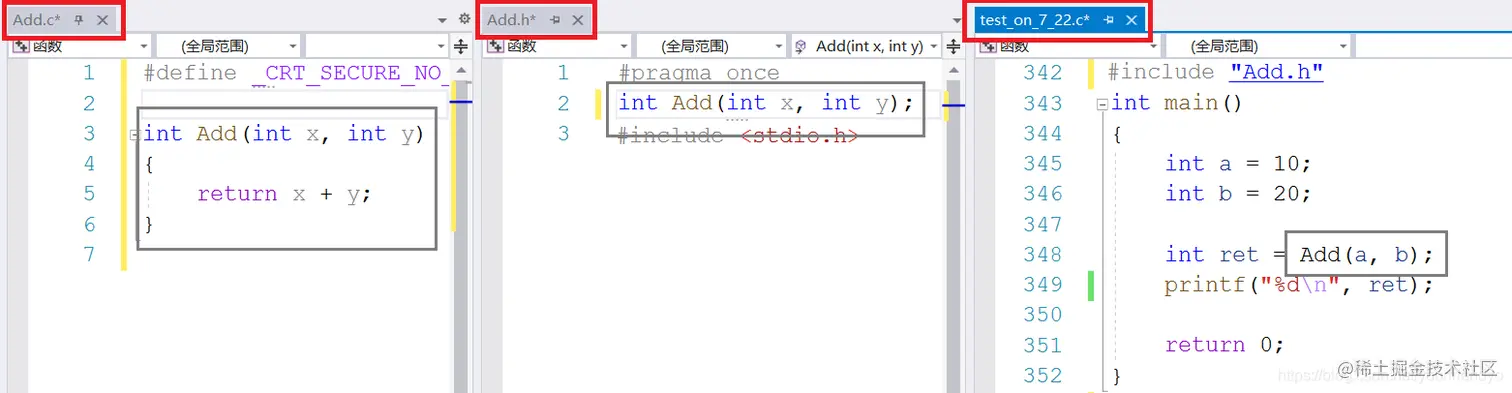Open the 函数 project dropdown in Add.c pane
The height and width of the screenshot is (393, 1512).
click(80, 46)
